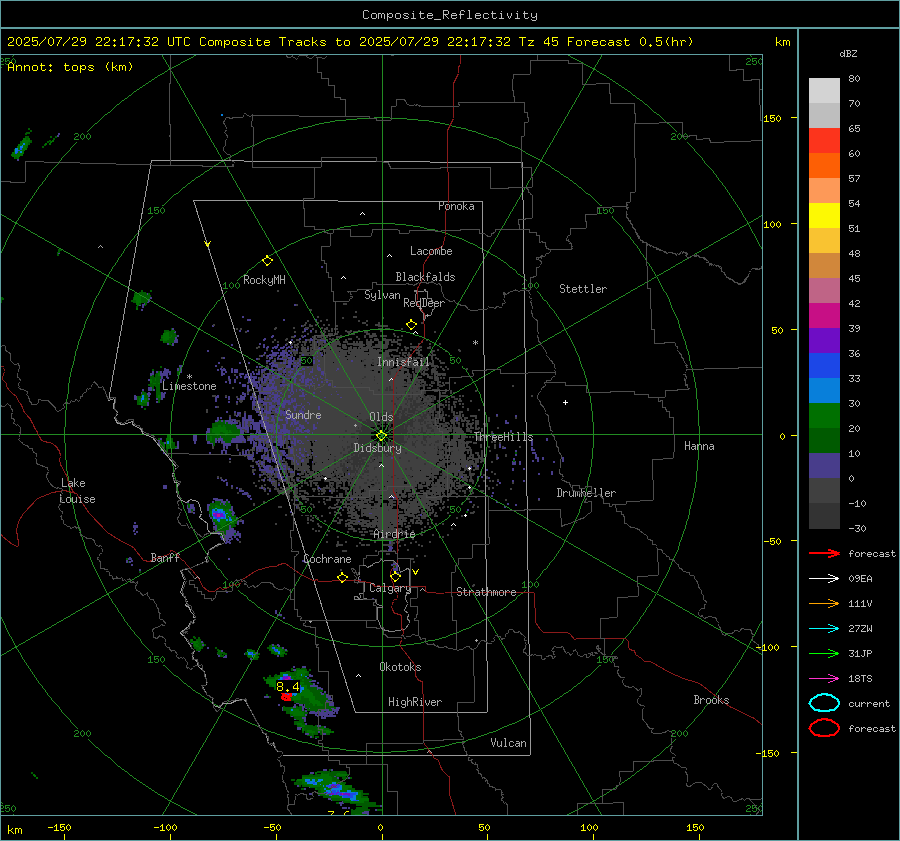Image resolution: width=900 pixels, height=841 pixels.
Task: Select the Composite Tracks timestamp header text
Action: [x=350, y=42]
